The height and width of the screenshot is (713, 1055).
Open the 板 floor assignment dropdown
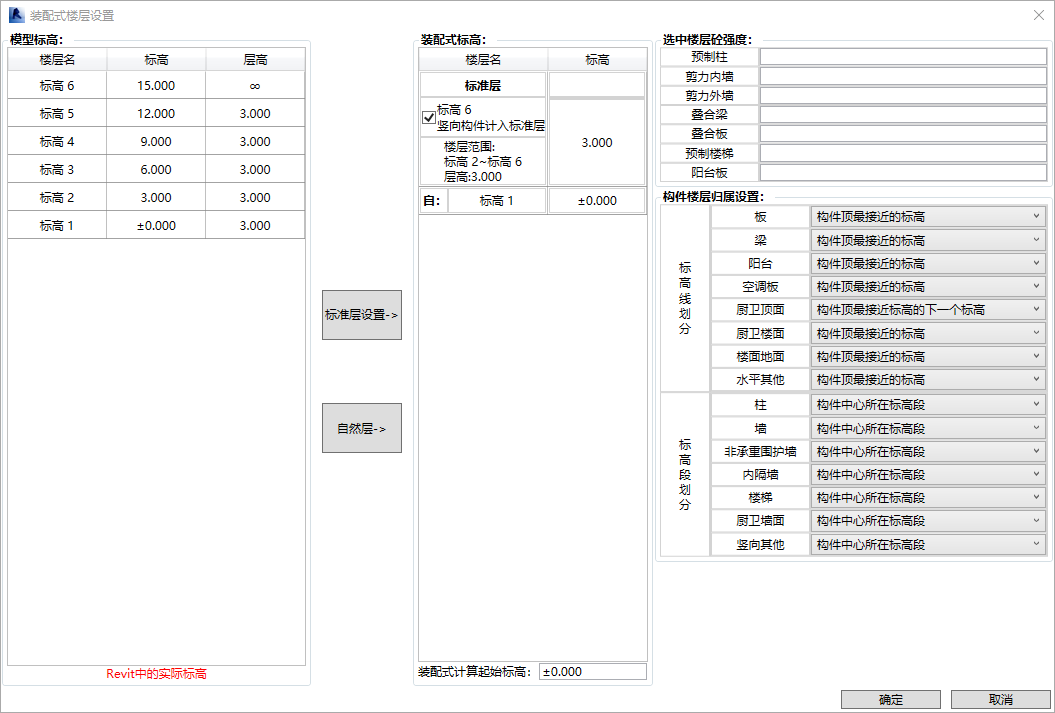point(928,217)
